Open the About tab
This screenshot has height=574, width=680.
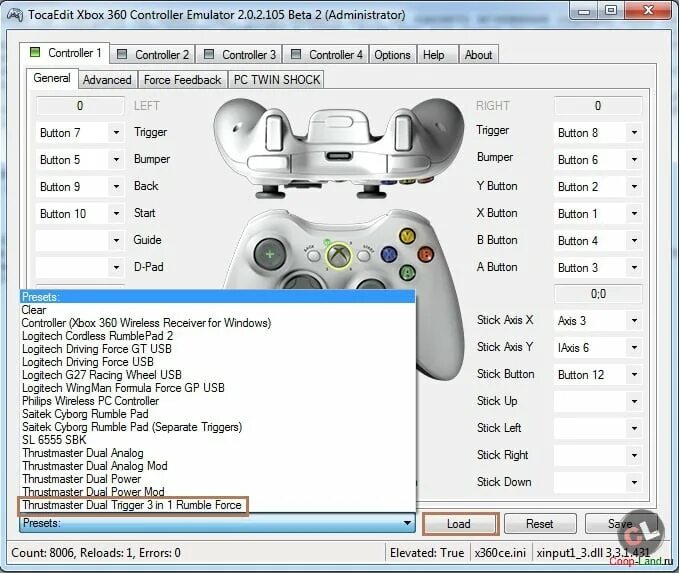pyautogui.click(x=478, y=55)
